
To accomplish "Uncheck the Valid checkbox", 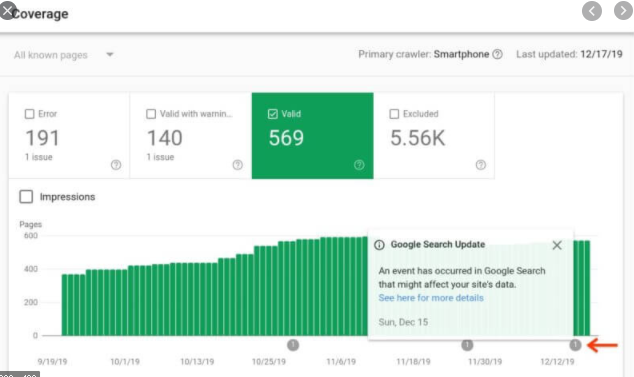I will click(x=273, y=114).
